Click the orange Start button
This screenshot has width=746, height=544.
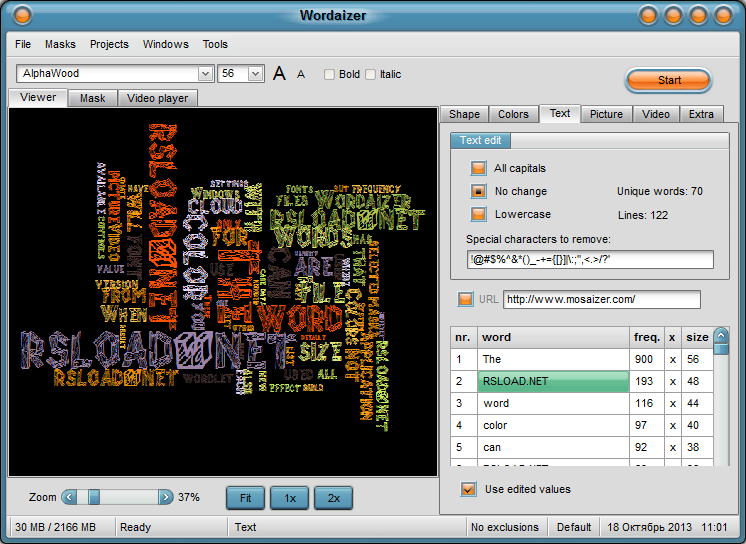point(668,80)
